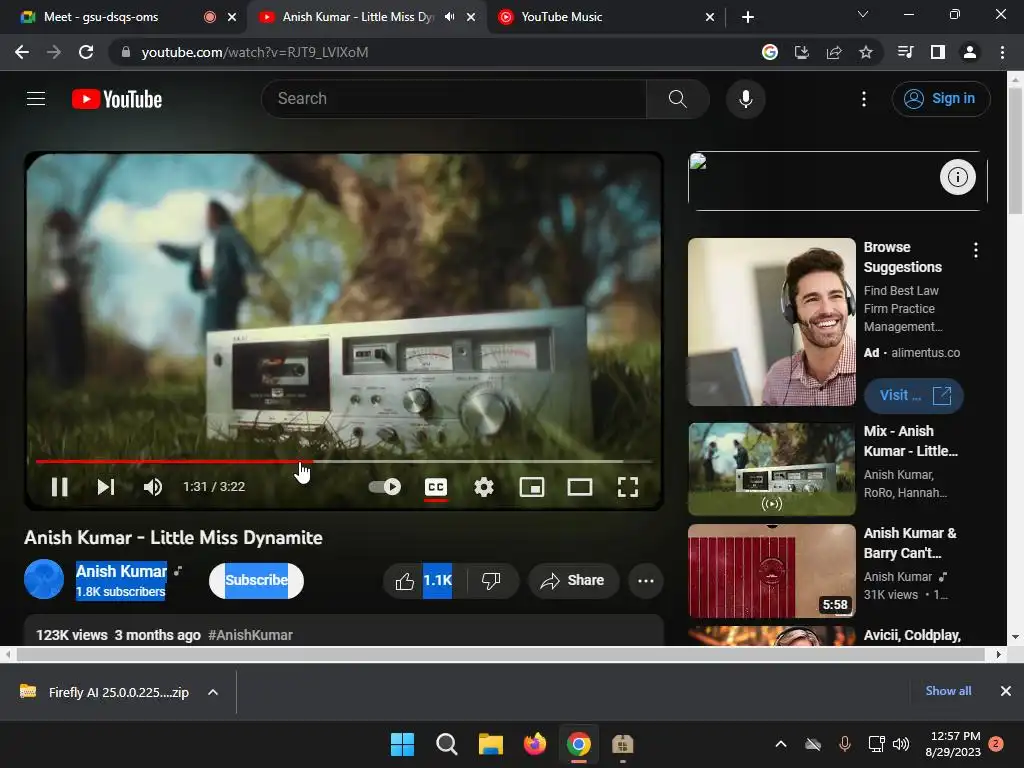The image size is (1024, 768).
Task: Open the YouTube hamburger guide menu
Action: [36, 99]
